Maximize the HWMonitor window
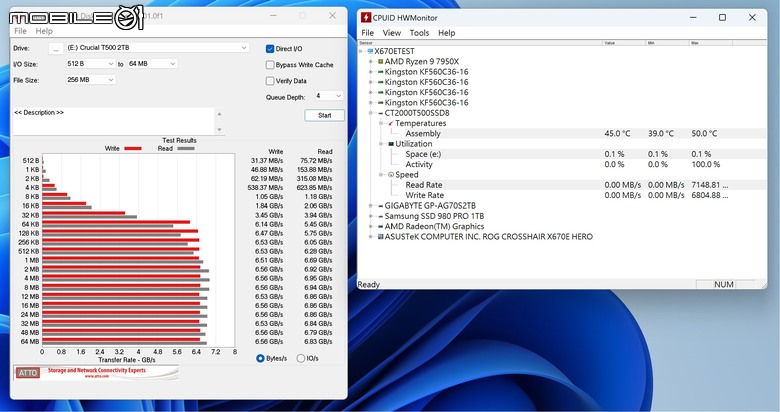780x412 pixels. pyautogui.click(x=722, y=17)
